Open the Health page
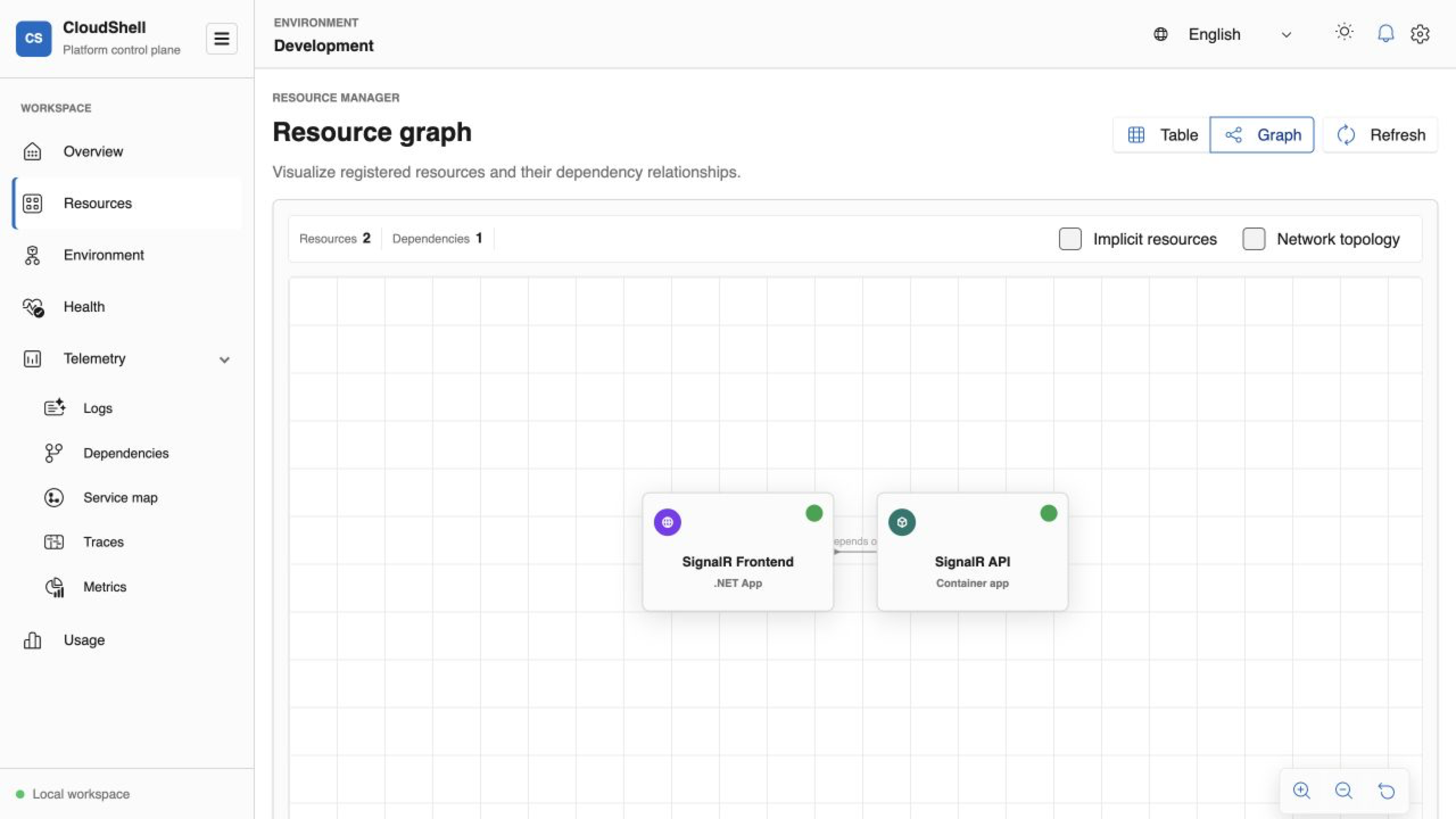 (127, 307)
